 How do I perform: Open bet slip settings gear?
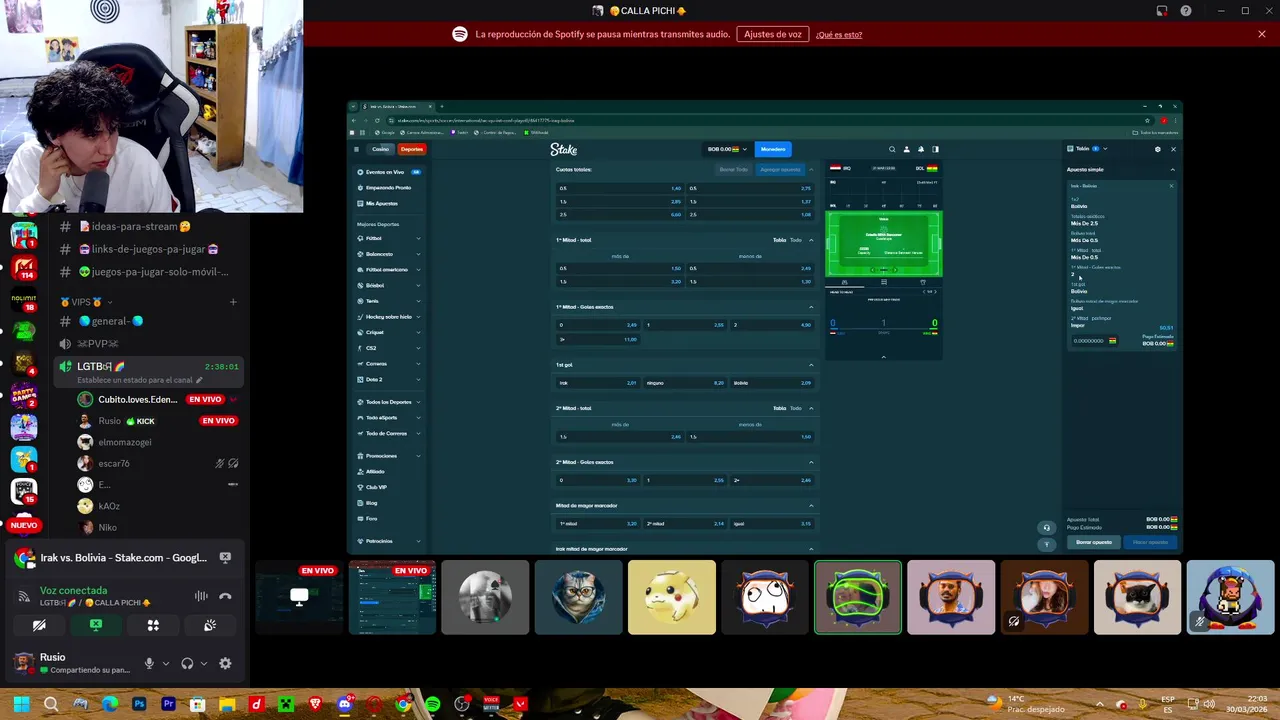[1158, 149]
